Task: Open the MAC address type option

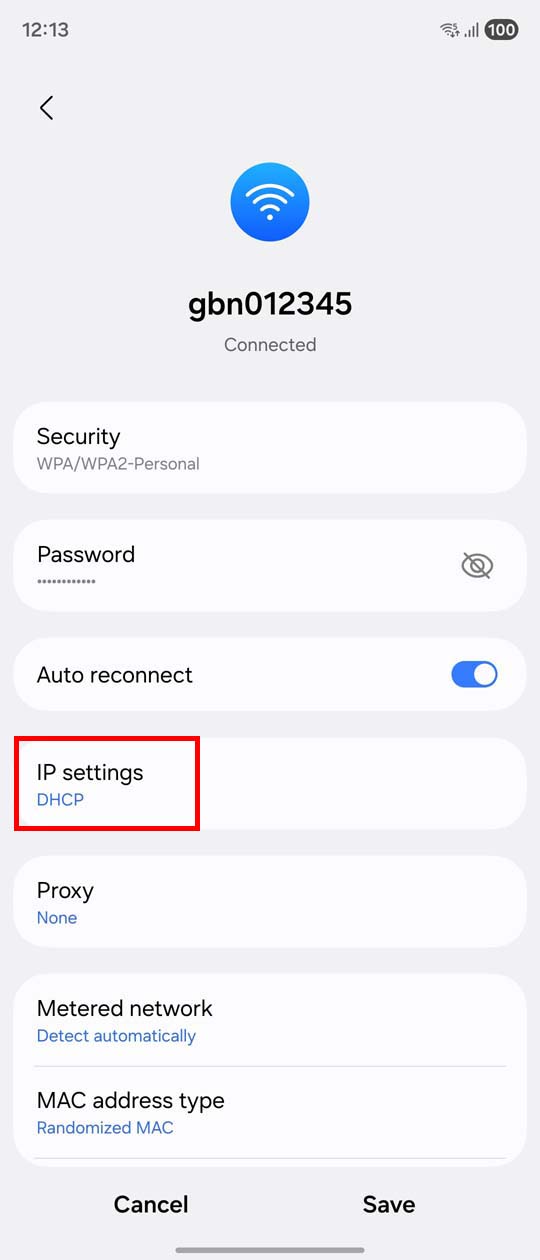Action: (x=270, y=1112)
